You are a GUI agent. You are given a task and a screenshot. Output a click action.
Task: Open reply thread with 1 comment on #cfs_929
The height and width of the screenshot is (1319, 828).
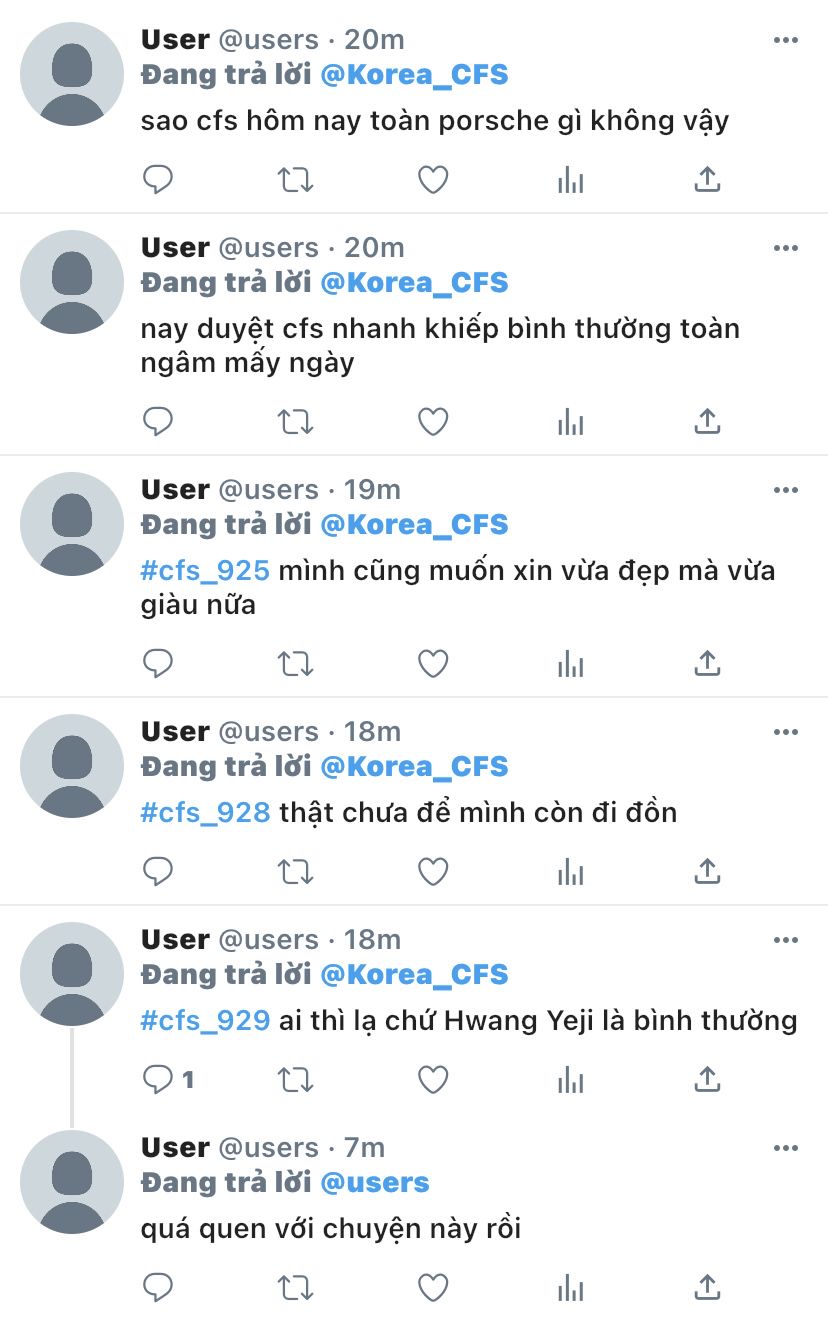(168, 1080)
